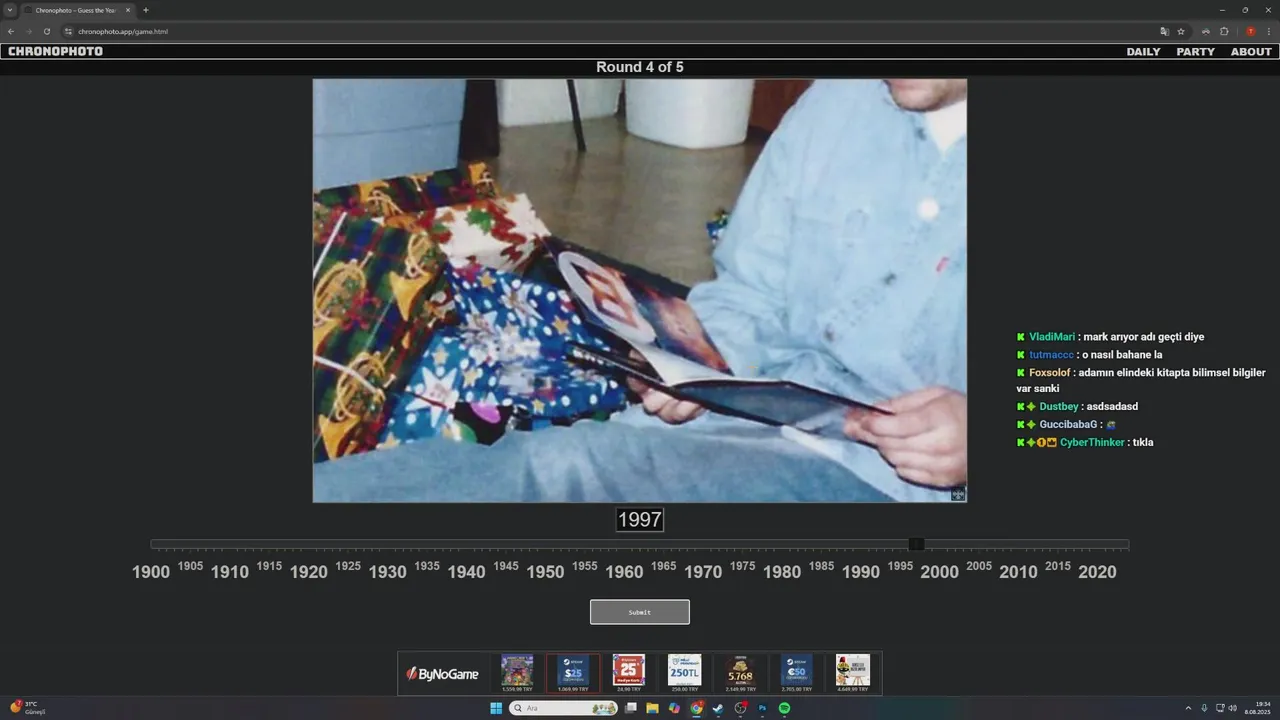
Task: Open the 5.768 gold ad item
Action: point(740,673)
